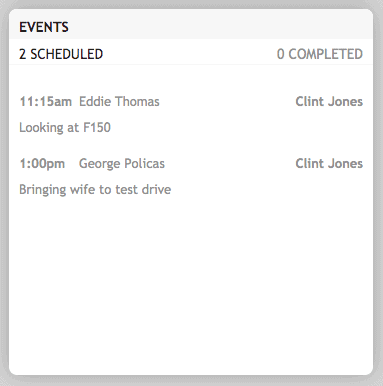The height and width of the screenshot is (386, 383).
Task: Open Clint Jones on Eddie Thomas event
Action: (x=329, y=102)
